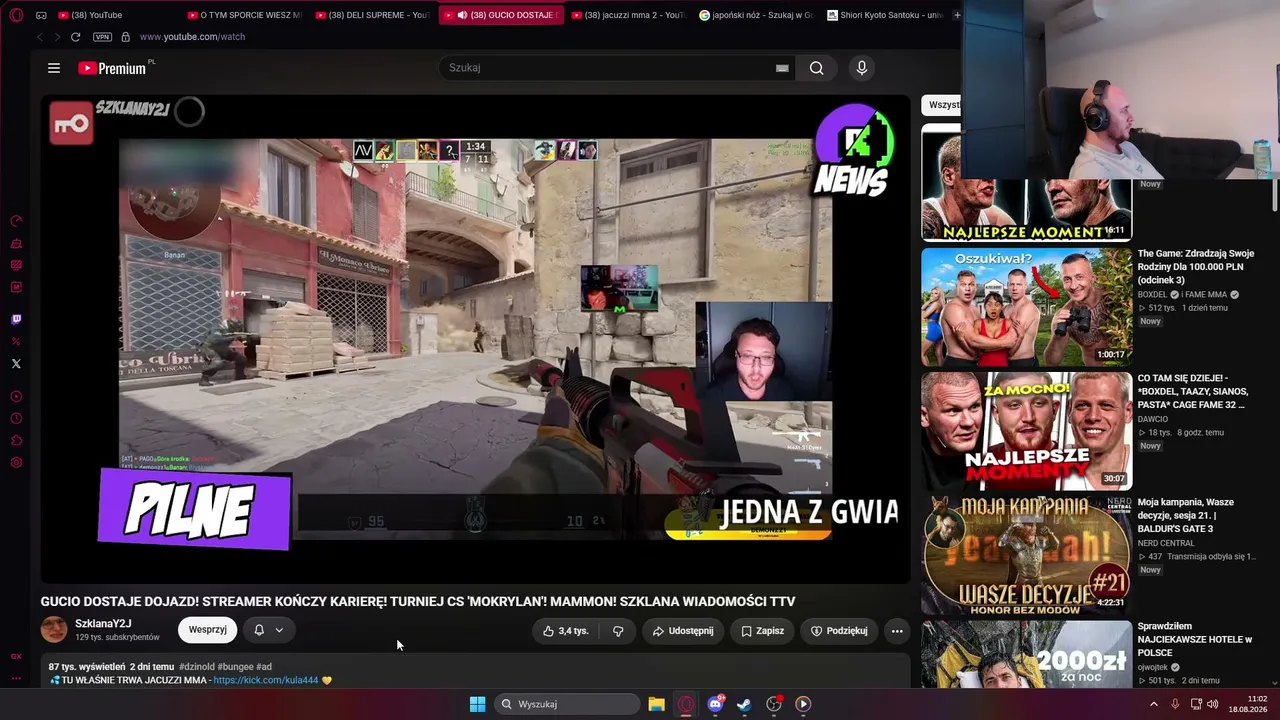Show hidden system tray icons chevron
Image resolution: width=1280 pixels, height=720 pixels.
[x=1153, y=704]
